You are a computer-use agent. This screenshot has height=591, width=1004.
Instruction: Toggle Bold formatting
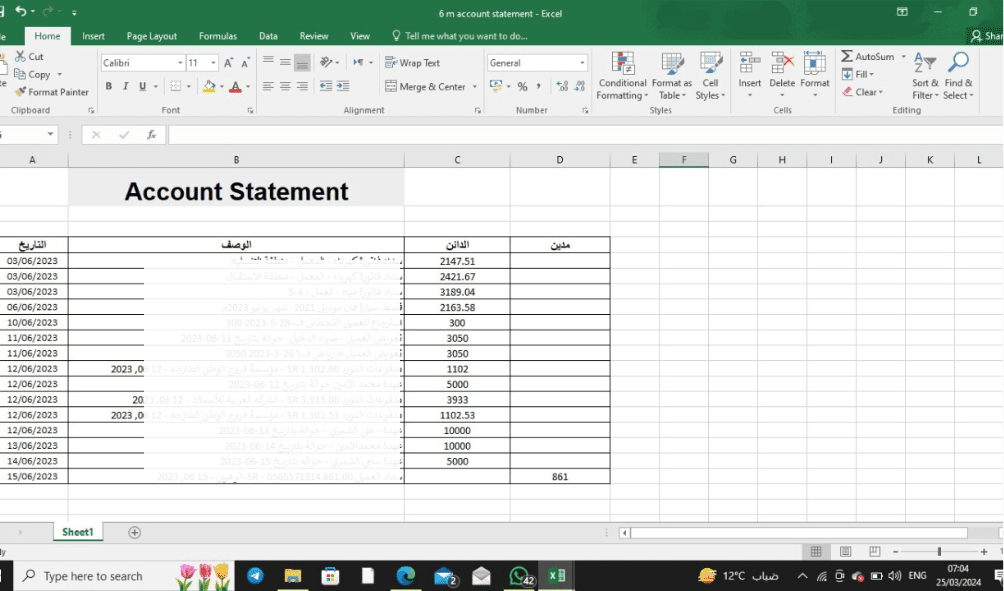[x=109, y=86]
